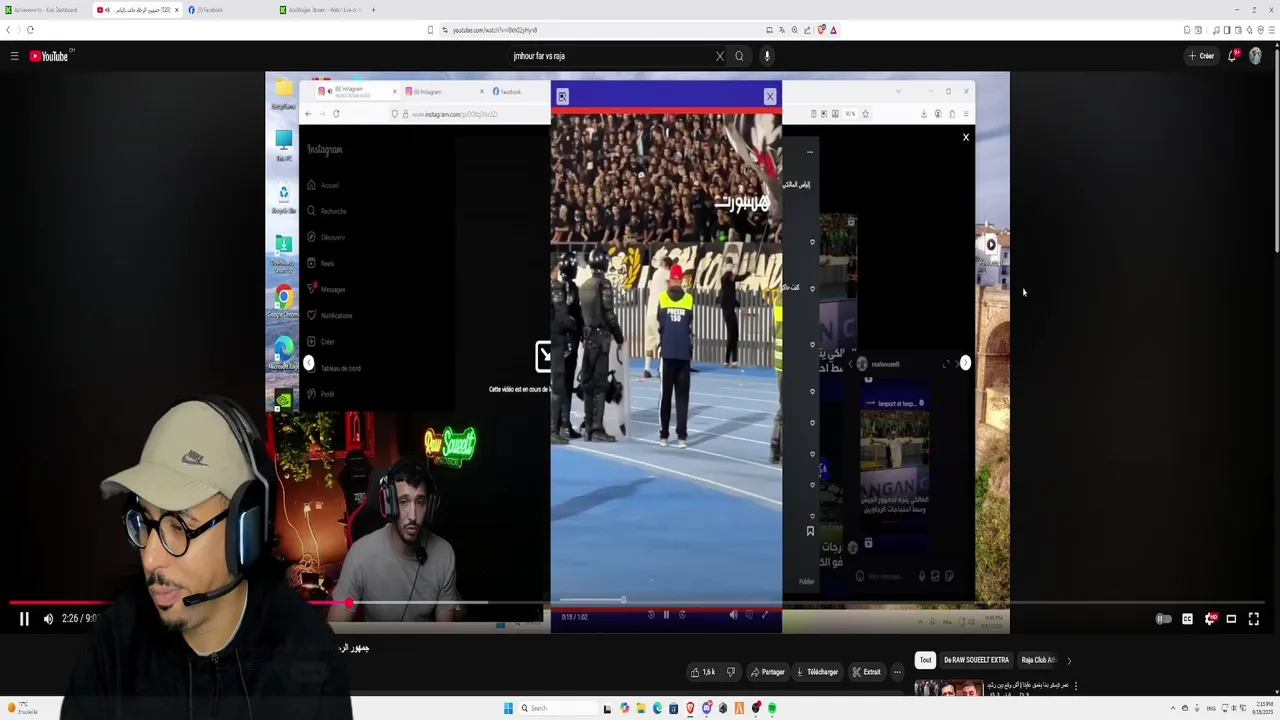Image resolution: width=1280 pixels, height=720 pixels.
Task: Open File Explorer from taskbar
Action: pos(641,708)
